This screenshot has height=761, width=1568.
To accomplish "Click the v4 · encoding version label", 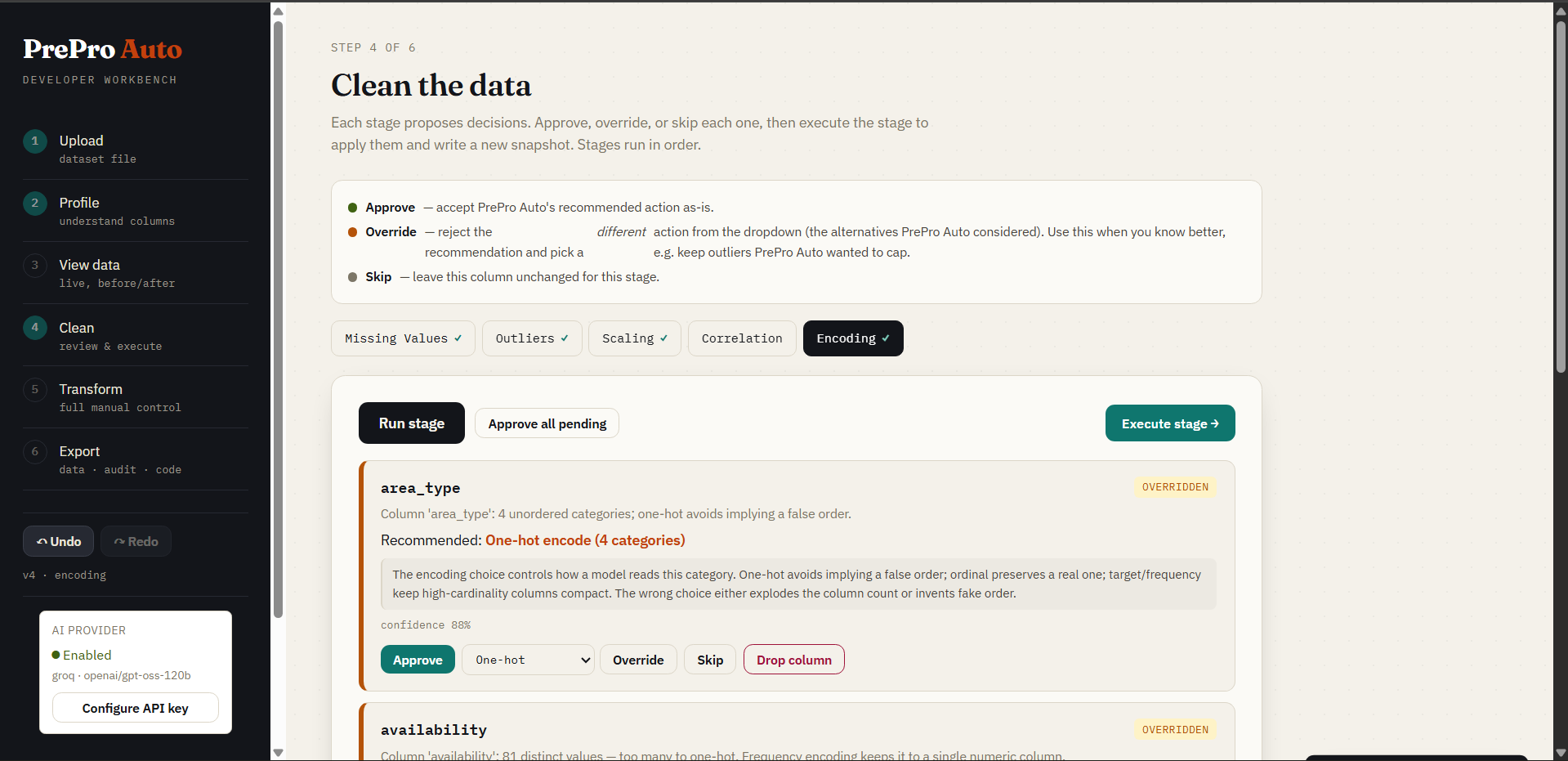I will point(65,575).
